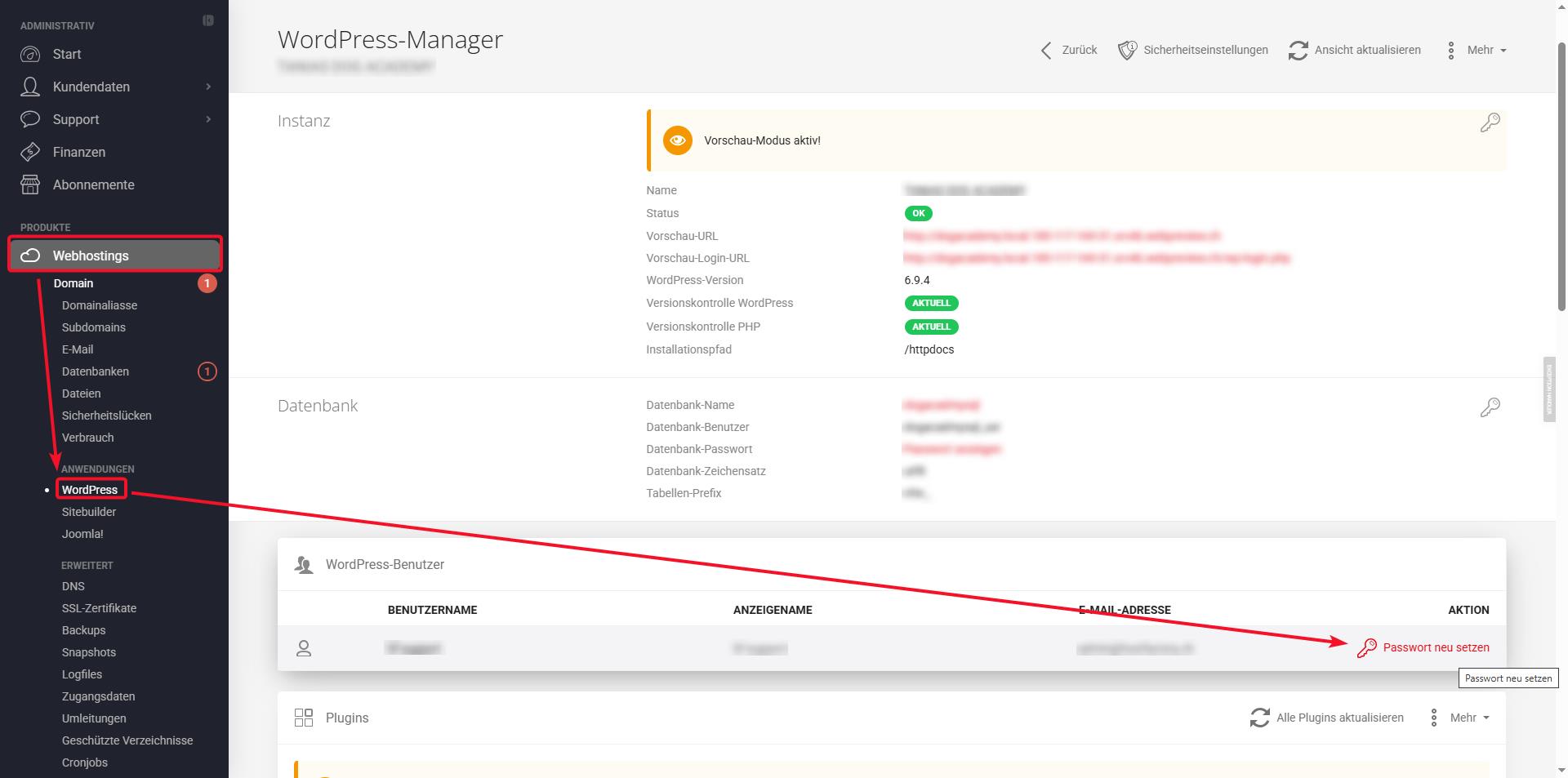
Task: Click the WordPress user avatar icon
Action: click(304, 649)
